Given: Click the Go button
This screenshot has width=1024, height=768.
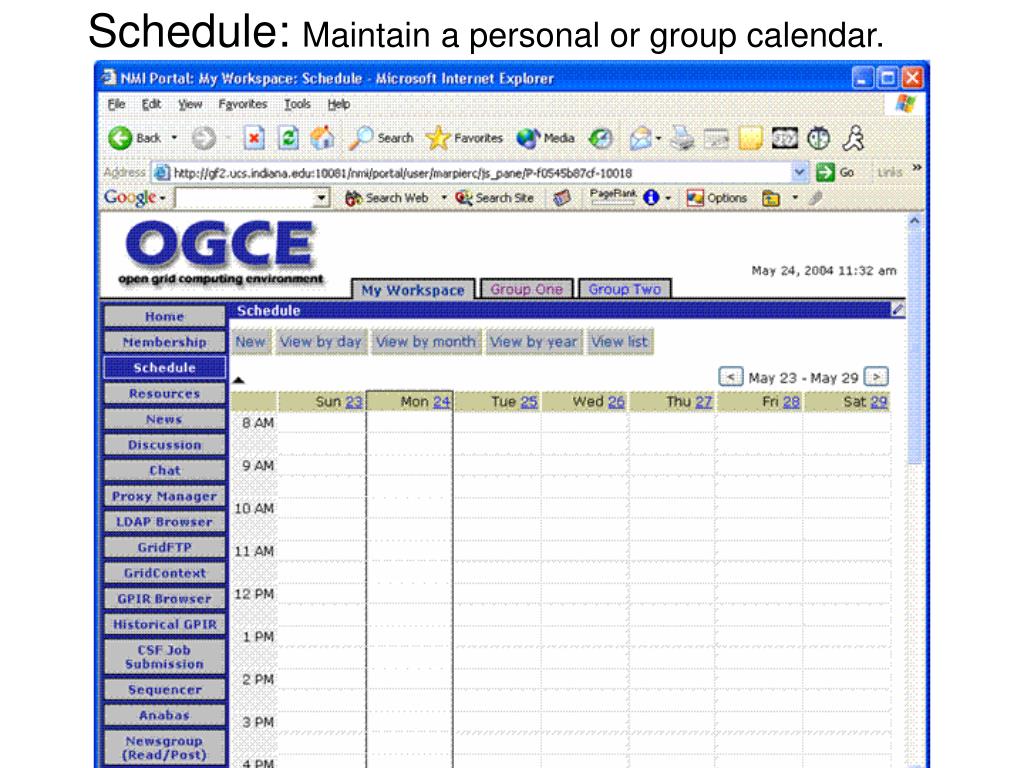Looking at the screenshot, I should click(835, 172).
